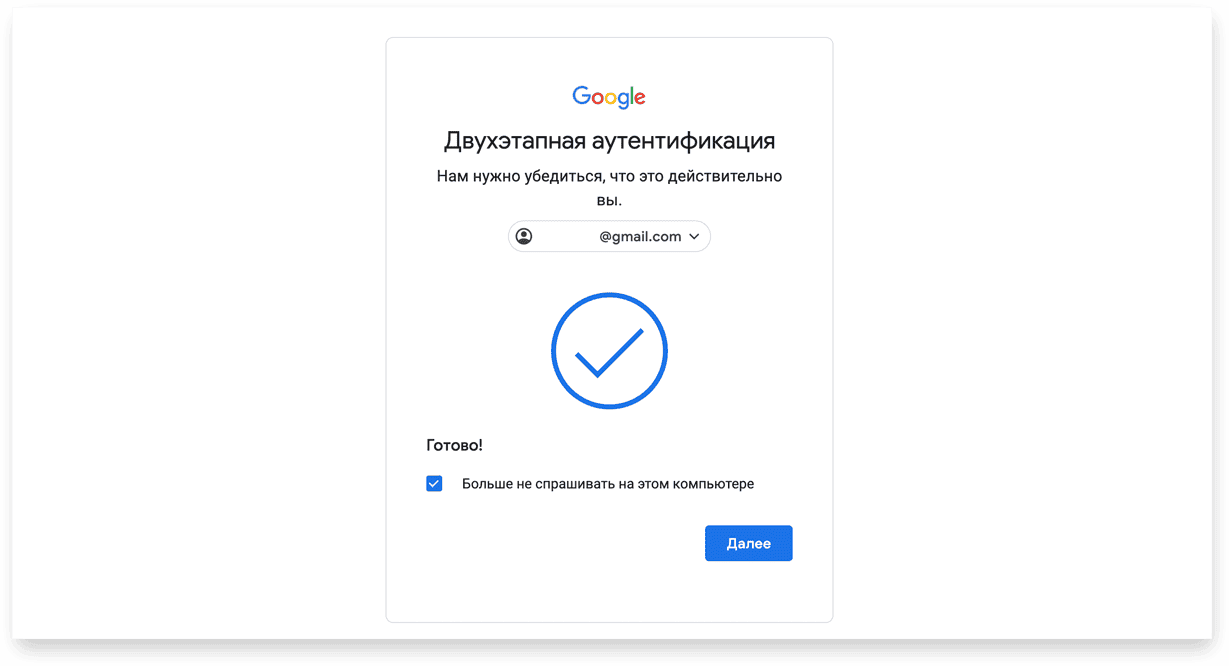
Task: Click the account avatar icon
Action: pos(524,237)
